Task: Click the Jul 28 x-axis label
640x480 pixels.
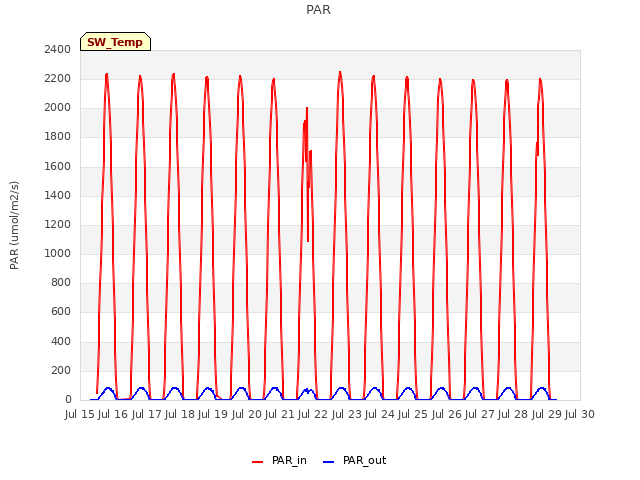Action: pyautogui.click(x=513, y=414)
